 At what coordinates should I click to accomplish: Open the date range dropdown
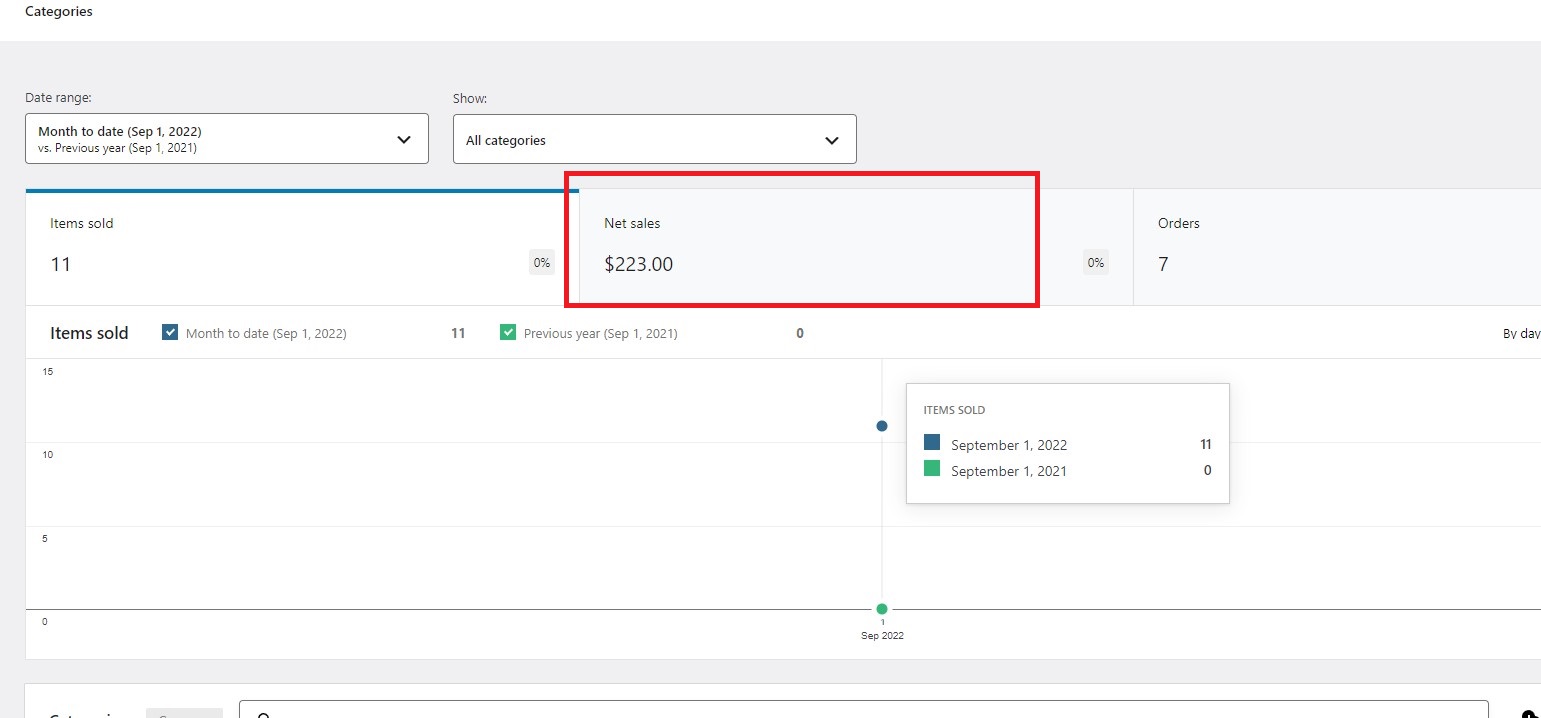(x=227, y=138)
